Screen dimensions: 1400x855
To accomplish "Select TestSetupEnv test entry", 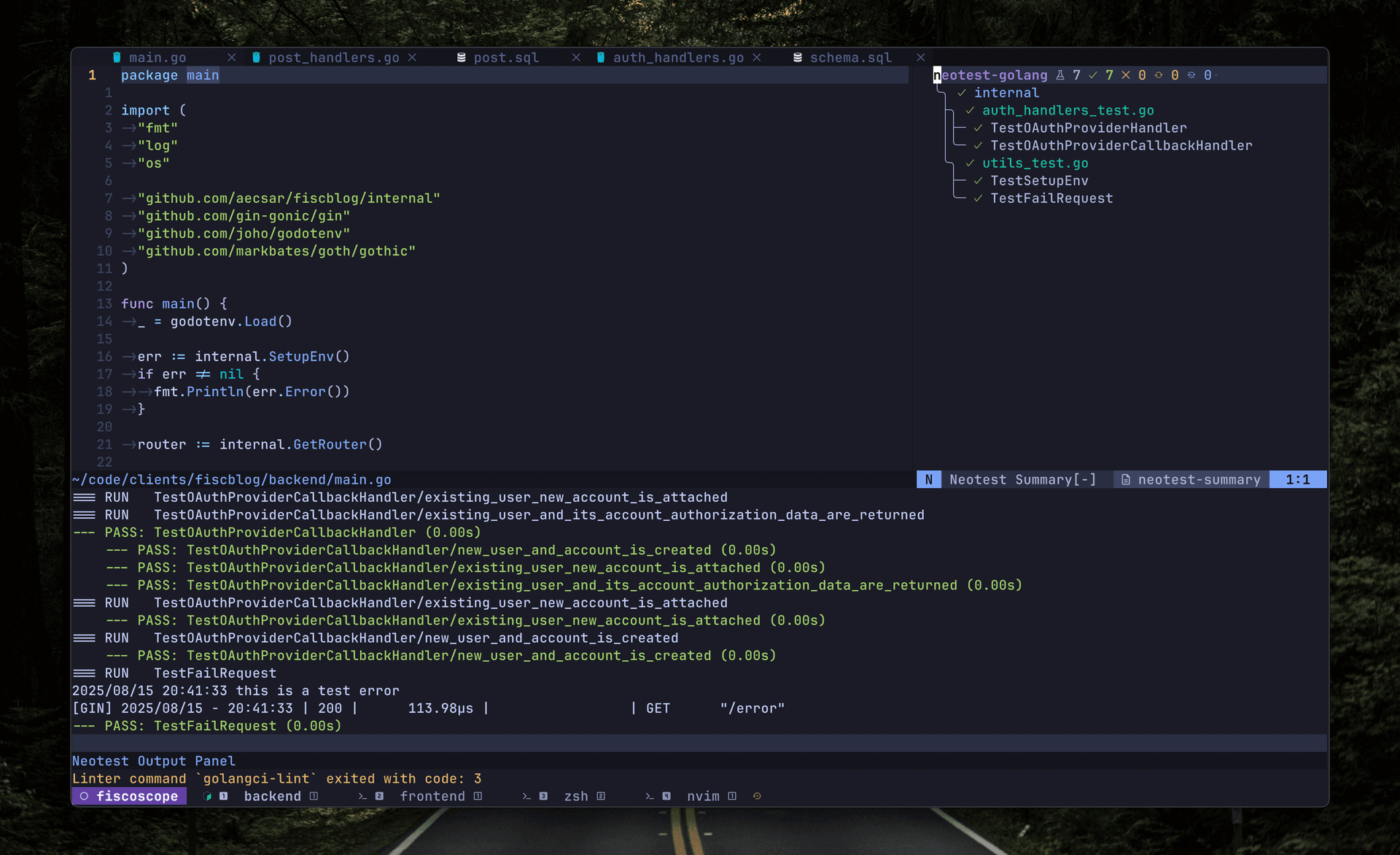I will point(1039,180).
